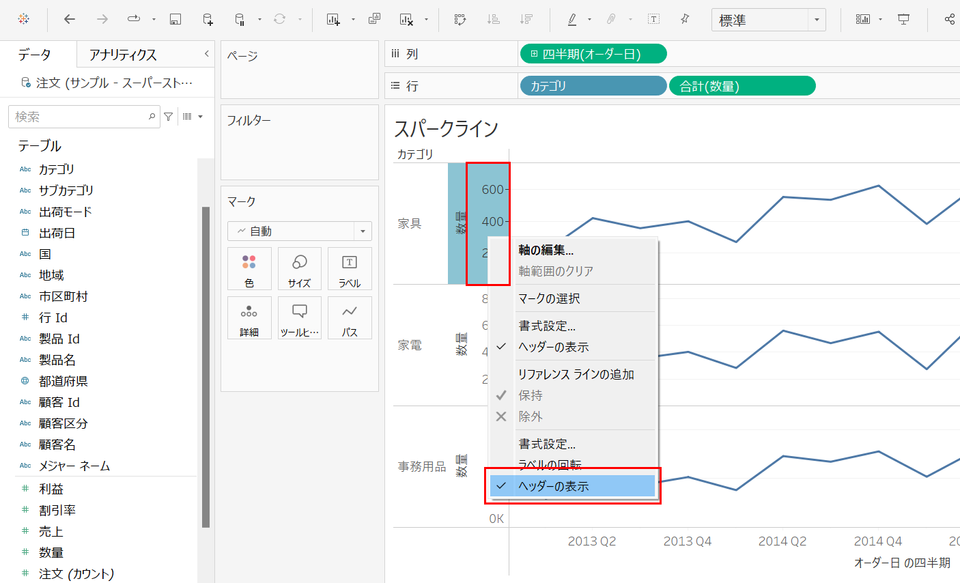The height and width of the screenshot is (583, 960).
Task: Add a new data source icon
Action: [x=208, y=20]
